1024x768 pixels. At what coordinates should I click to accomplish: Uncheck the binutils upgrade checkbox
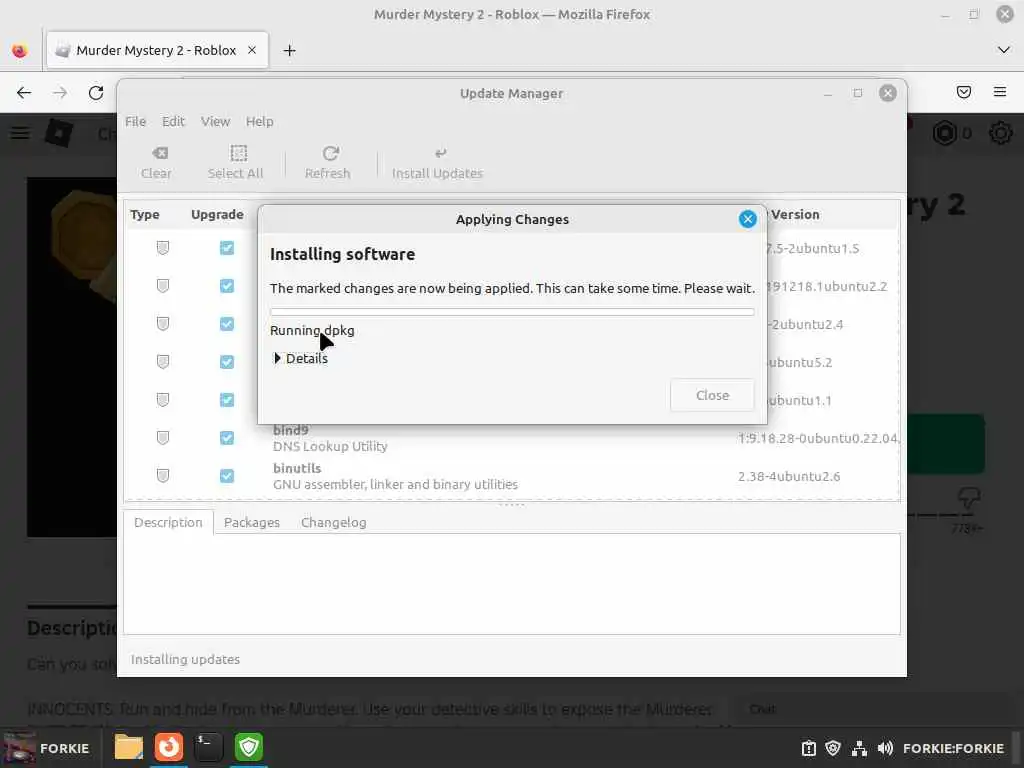pyautogui.click(x=227, y=475)
